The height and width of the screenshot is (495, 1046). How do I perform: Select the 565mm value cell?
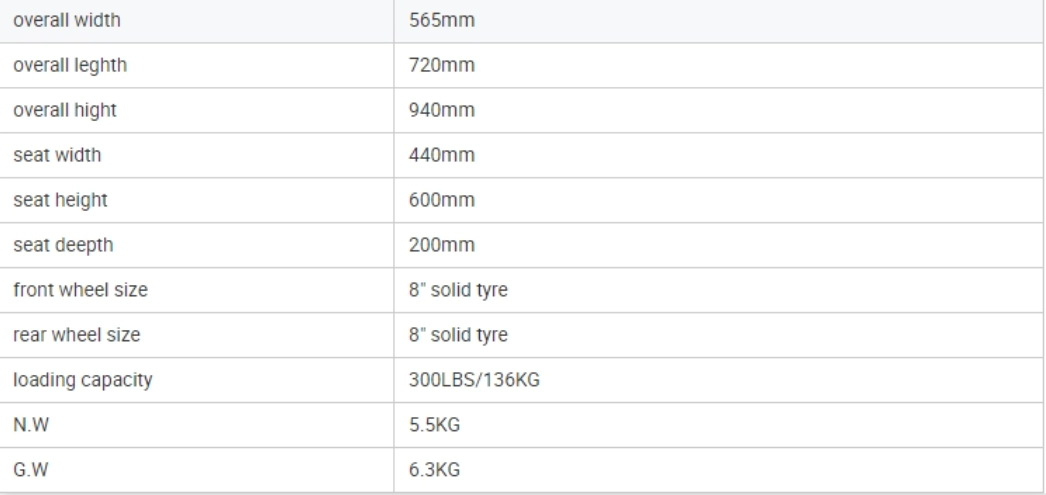[x=718, y=21]
